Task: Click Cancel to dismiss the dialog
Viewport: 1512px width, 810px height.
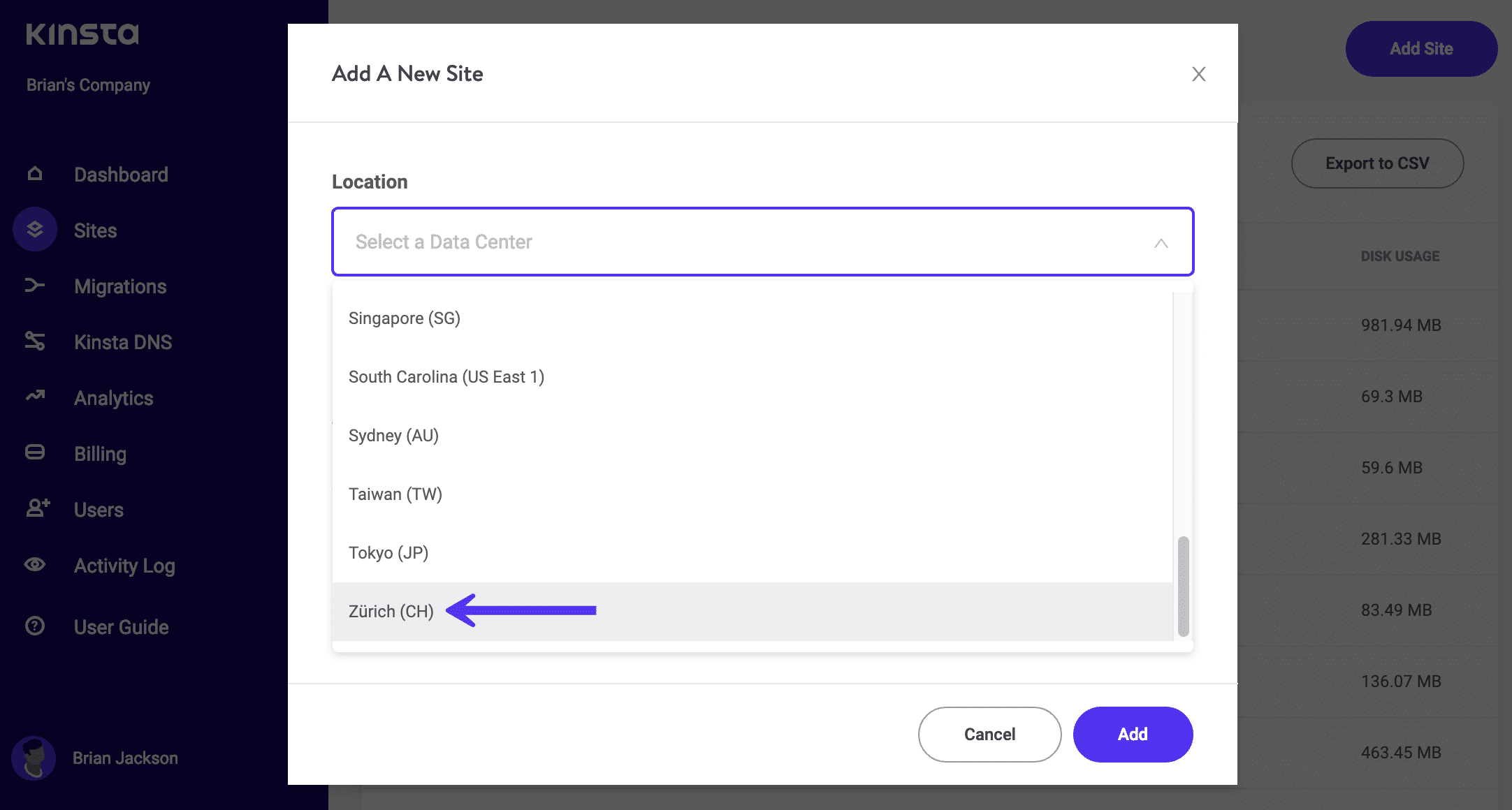Action: pyautogui.click(x=989, y=734)
